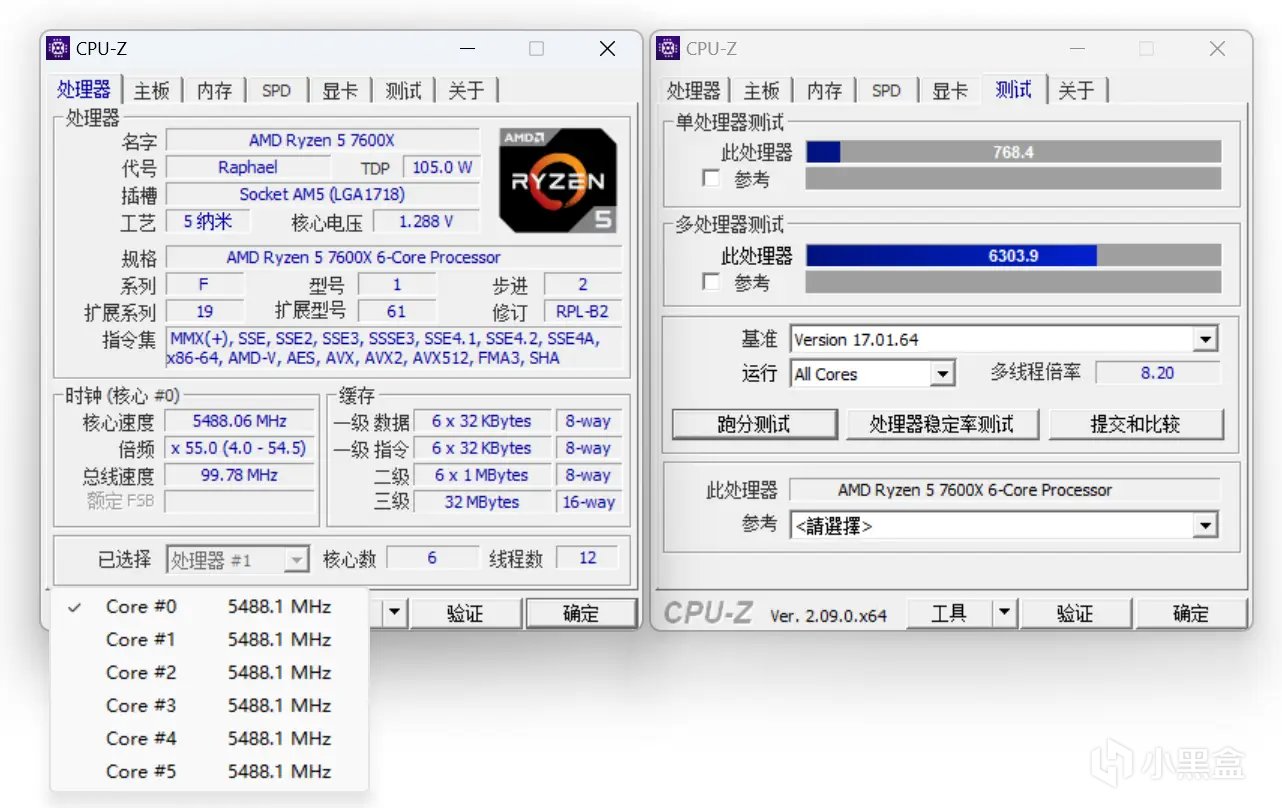Open the SPD tab in the right window

(x=886, y=90)
